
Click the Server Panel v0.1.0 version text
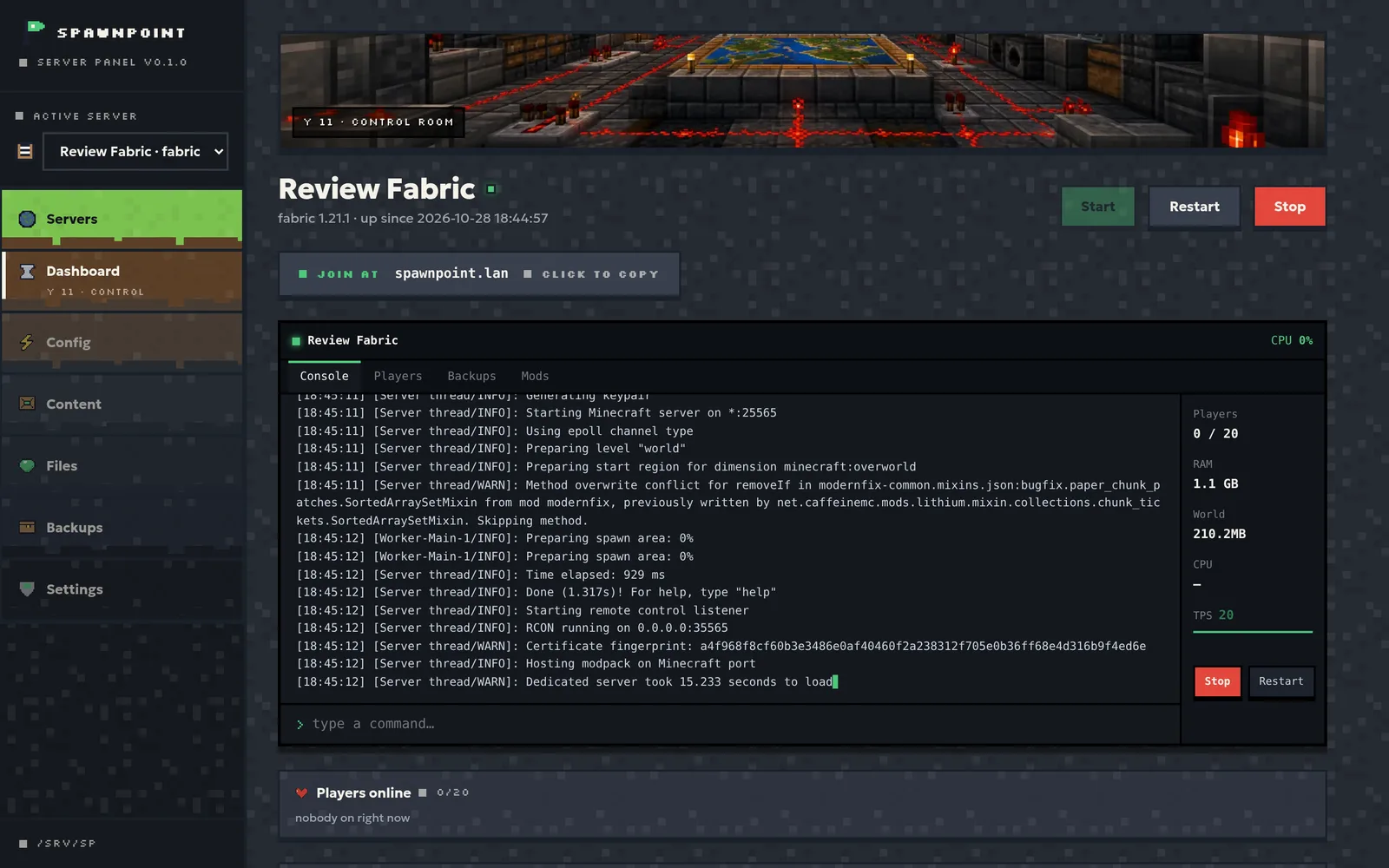point(112,62)
